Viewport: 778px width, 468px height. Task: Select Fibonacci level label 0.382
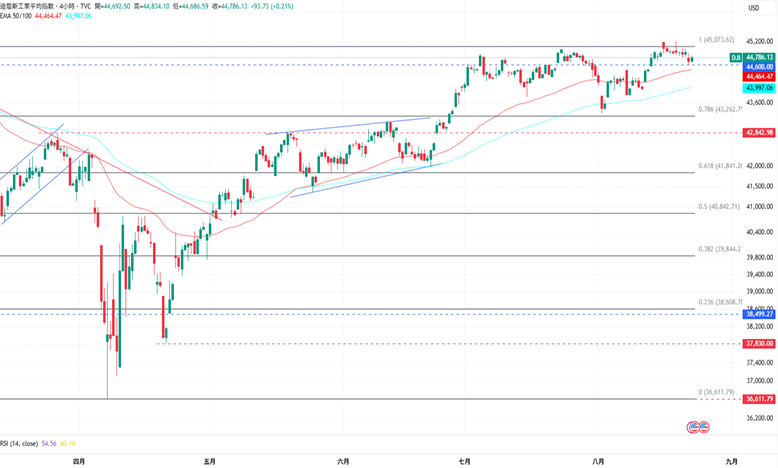720,249
